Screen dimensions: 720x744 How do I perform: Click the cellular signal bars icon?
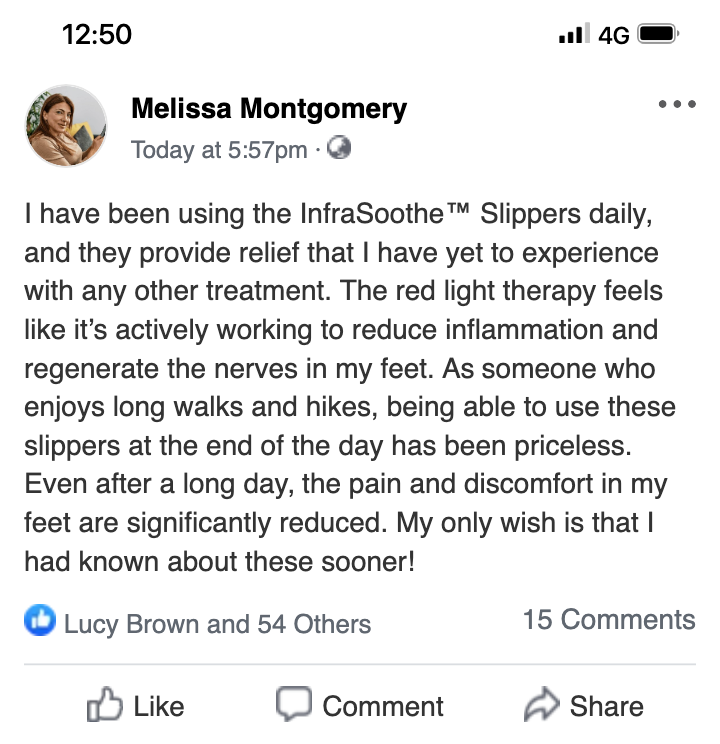573,34
